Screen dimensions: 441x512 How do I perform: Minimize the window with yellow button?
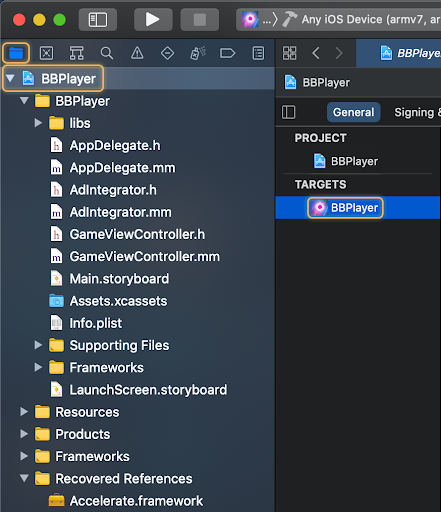click(x=39, y=20)
